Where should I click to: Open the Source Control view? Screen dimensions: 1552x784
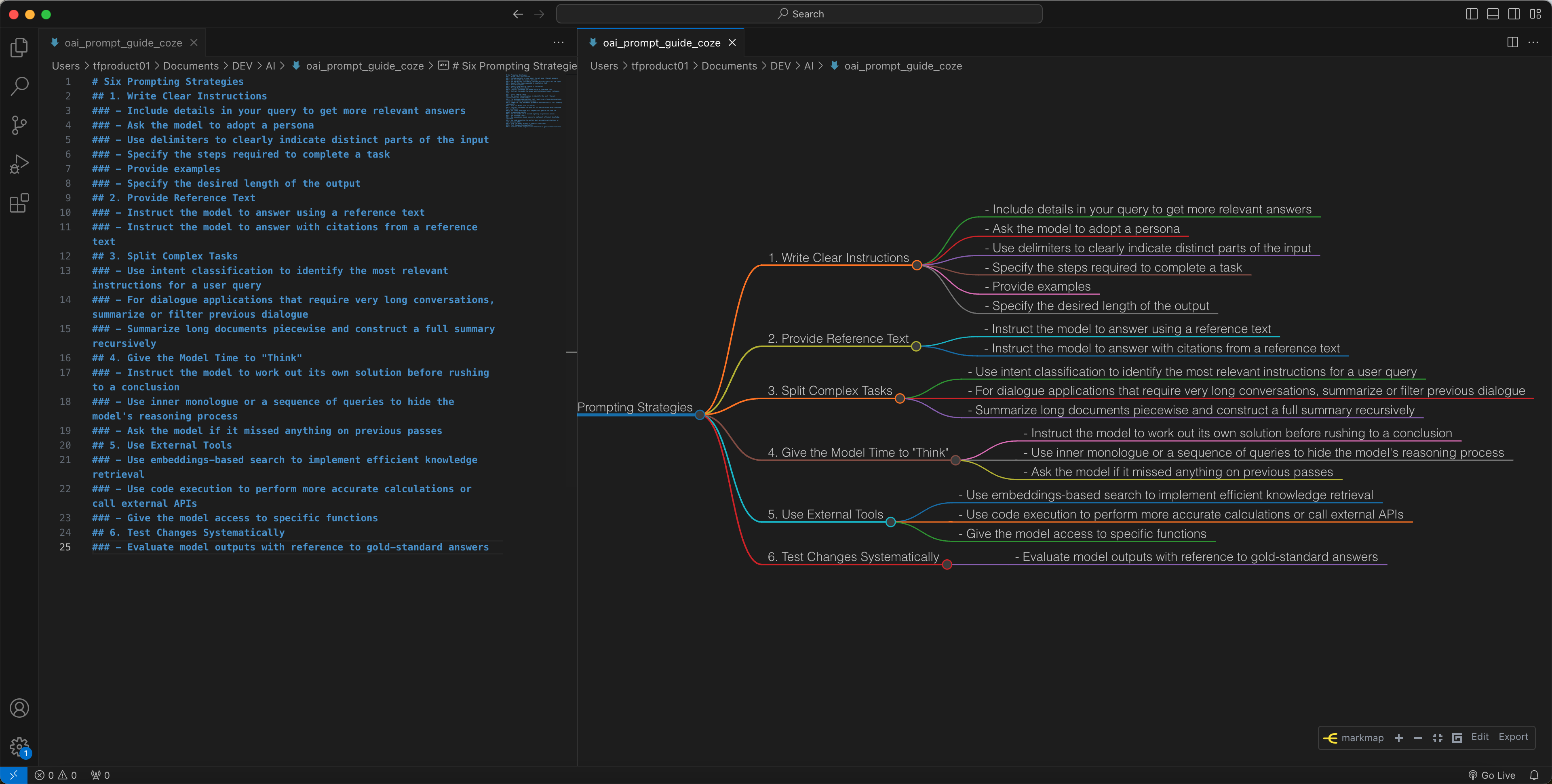pyautogui.click(x=19, y=125)
